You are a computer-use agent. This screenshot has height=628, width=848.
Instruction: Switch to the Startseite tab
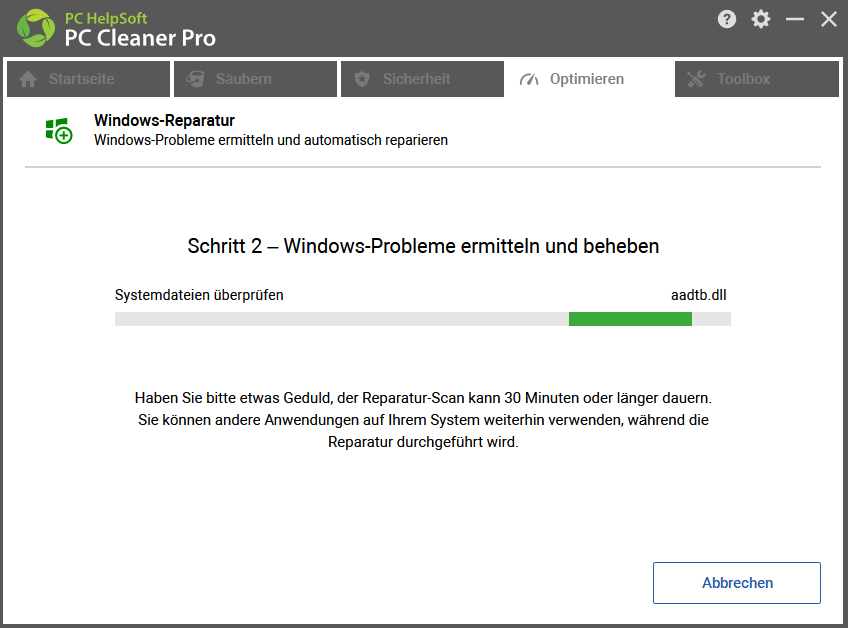coord(88,79)
